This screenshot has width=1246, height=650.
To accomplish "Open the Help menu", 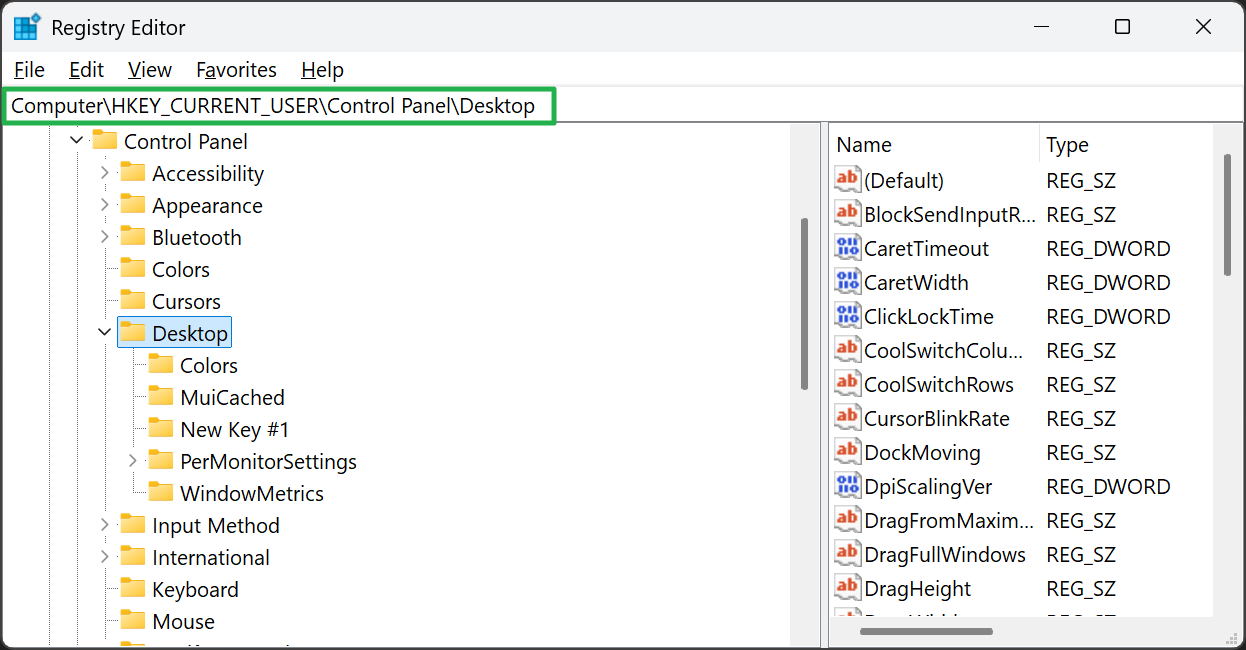I will [x=322, y=70].
